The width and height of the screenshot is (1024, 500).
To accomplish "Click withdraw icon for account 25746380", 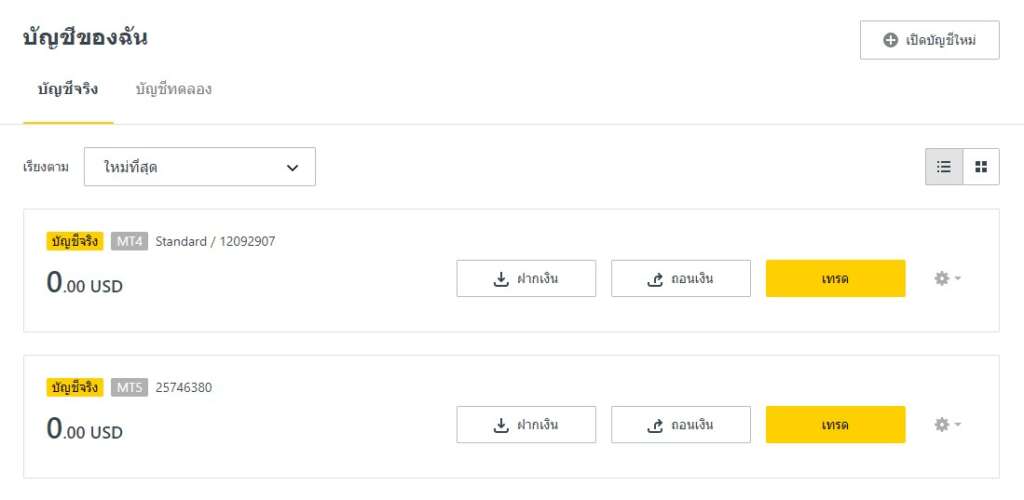I will click(x=655, y=426).
